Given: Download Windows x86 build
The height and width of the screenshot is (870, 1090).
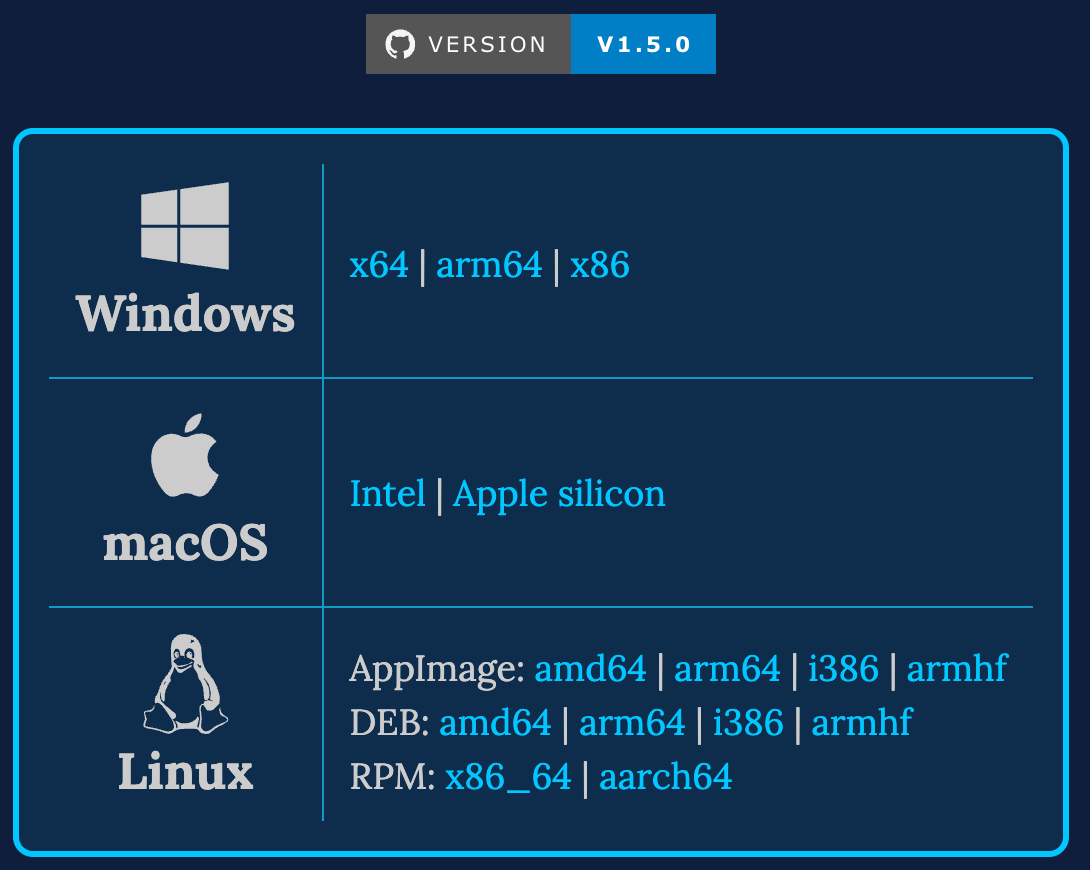Looking at the screenshot, I should click(600, 265).
